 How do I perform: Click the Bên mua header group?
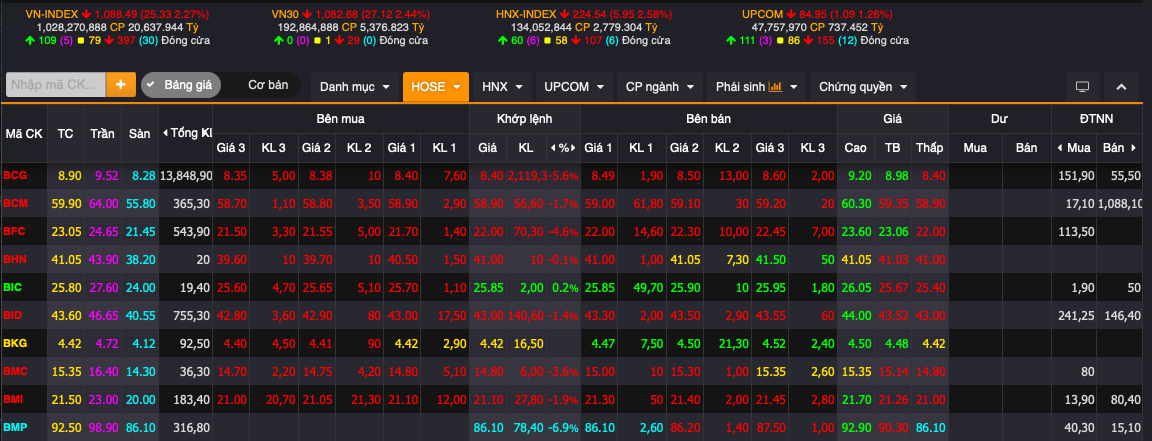pyautogui.click(x=341, y=118)
